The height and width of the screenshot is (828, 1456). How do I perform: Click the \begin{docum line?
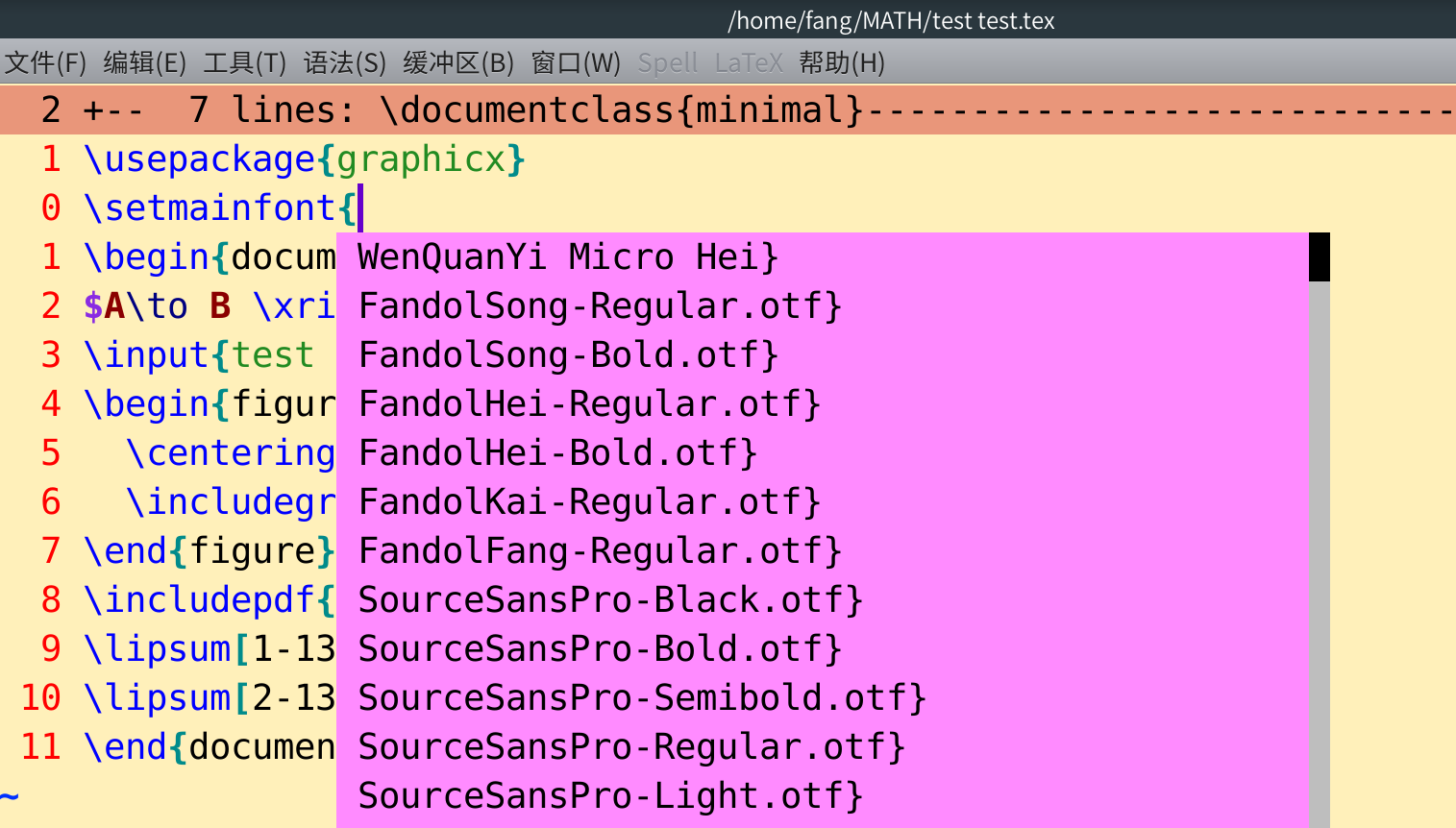click(210, 257)
